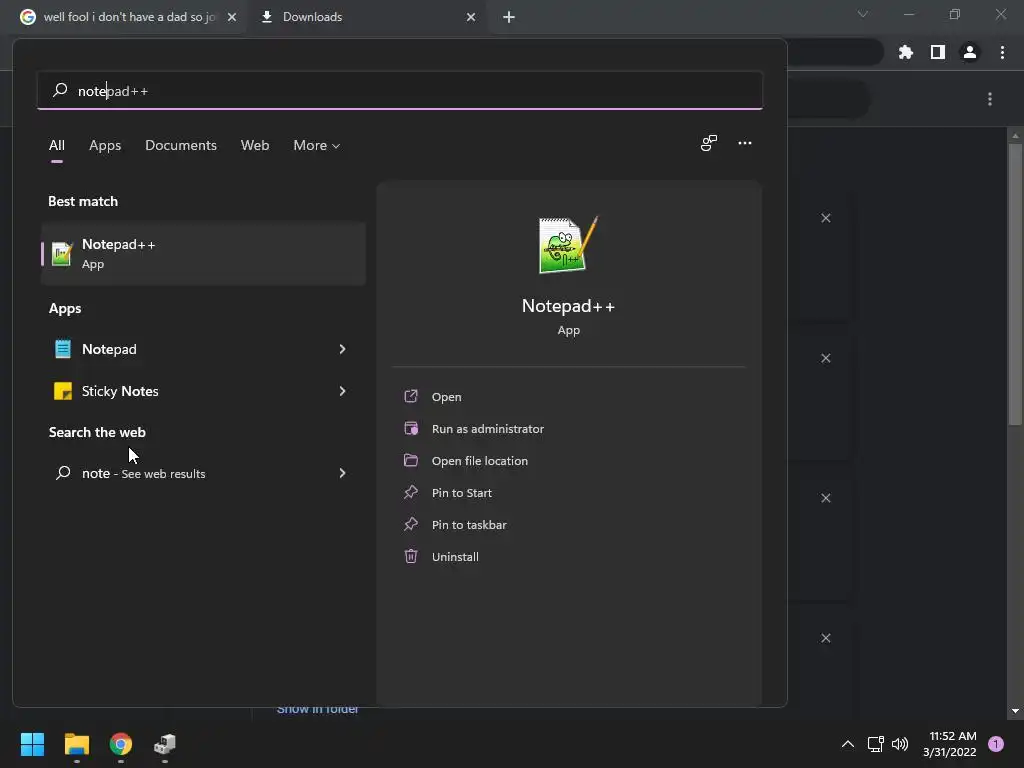Open the search panel three-dot options
1024x768 pixels.
[x=744, y=143]
